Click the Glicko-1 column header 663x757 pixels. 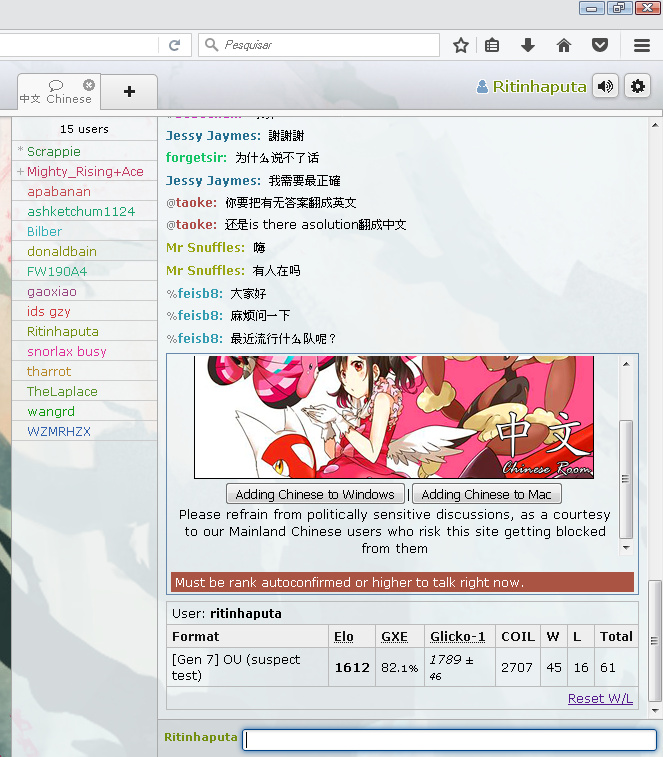coord(457,637)
